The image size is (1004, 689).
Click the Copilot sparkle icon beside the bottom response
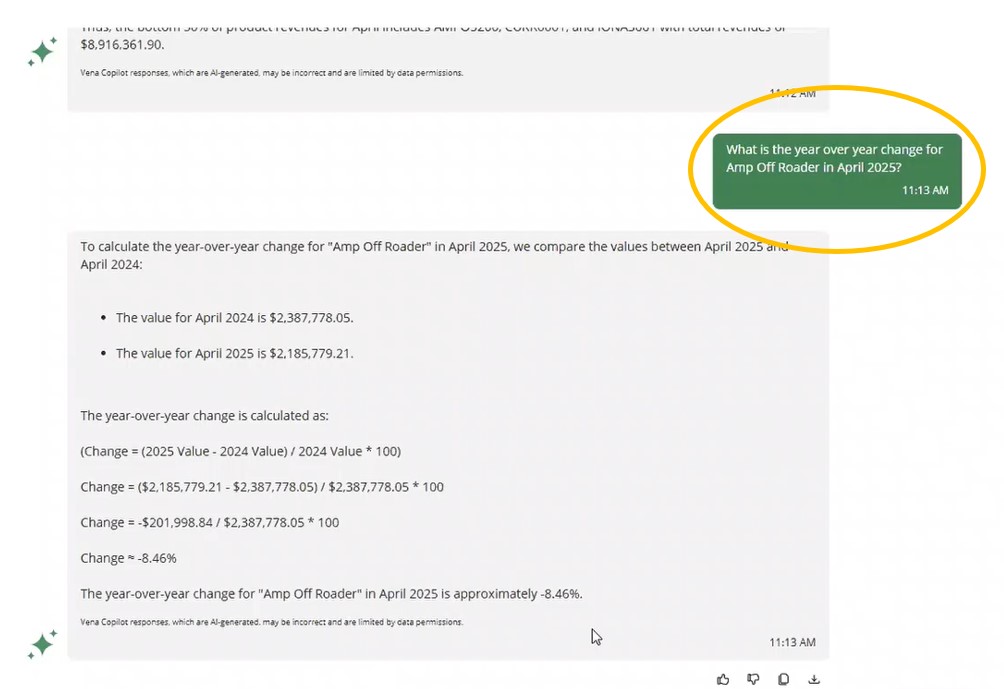[x=42, y=644]
